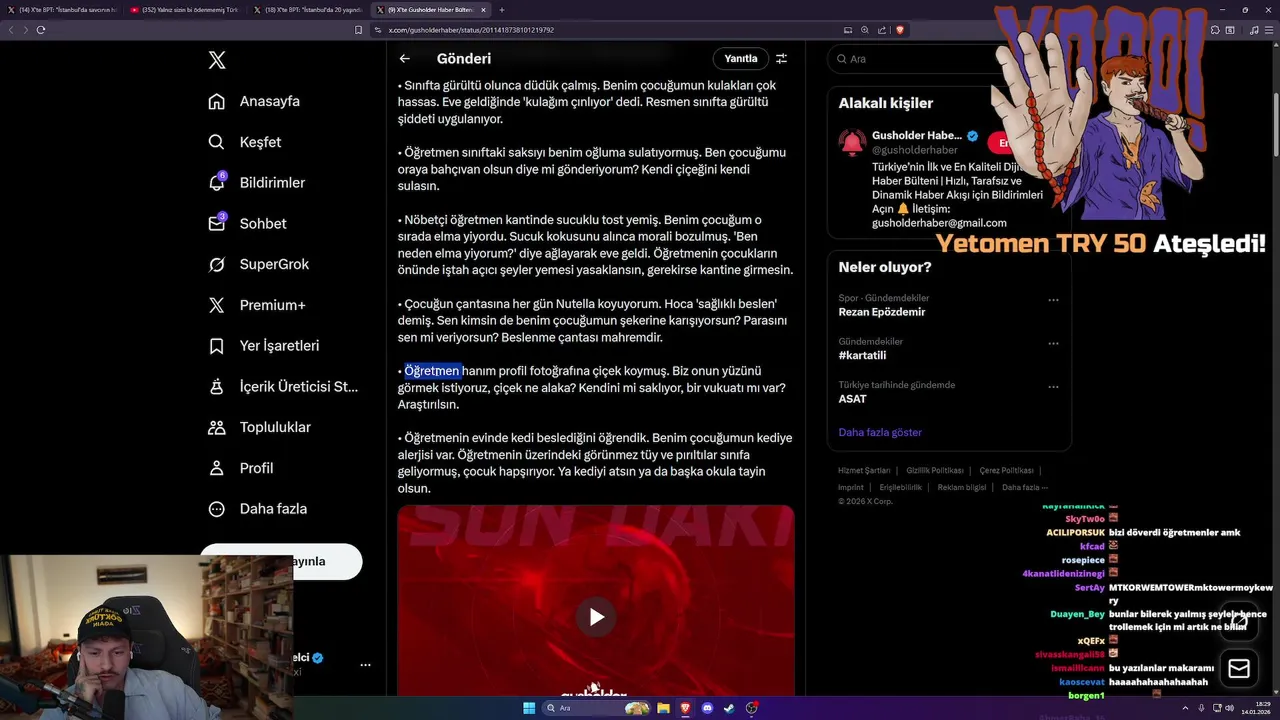Open File Explorer from taskbar
1280x720 pixels.
pos(663,708)
